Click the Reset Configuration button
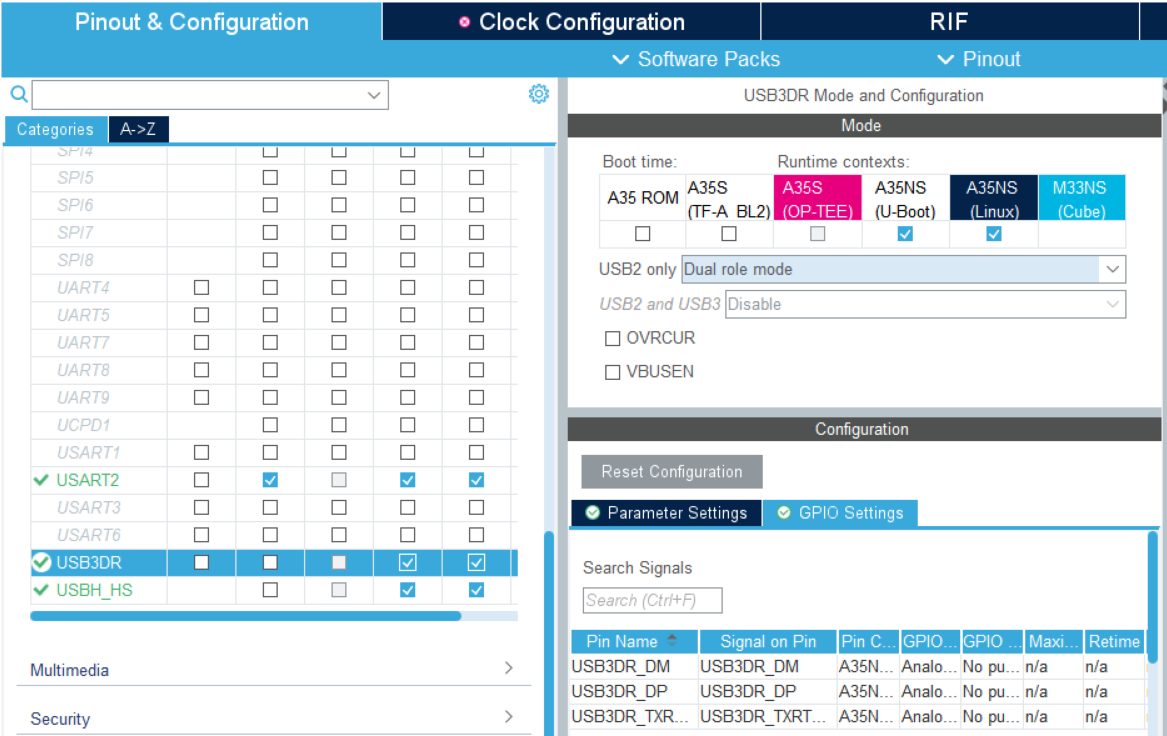The image size is (1167, 736). [x=672, y=472]
